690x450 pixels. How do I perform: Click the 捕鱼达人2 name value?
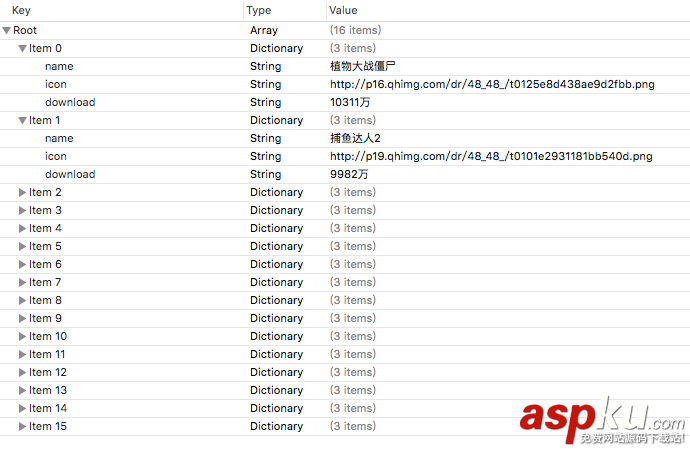(x=355, y=138)
